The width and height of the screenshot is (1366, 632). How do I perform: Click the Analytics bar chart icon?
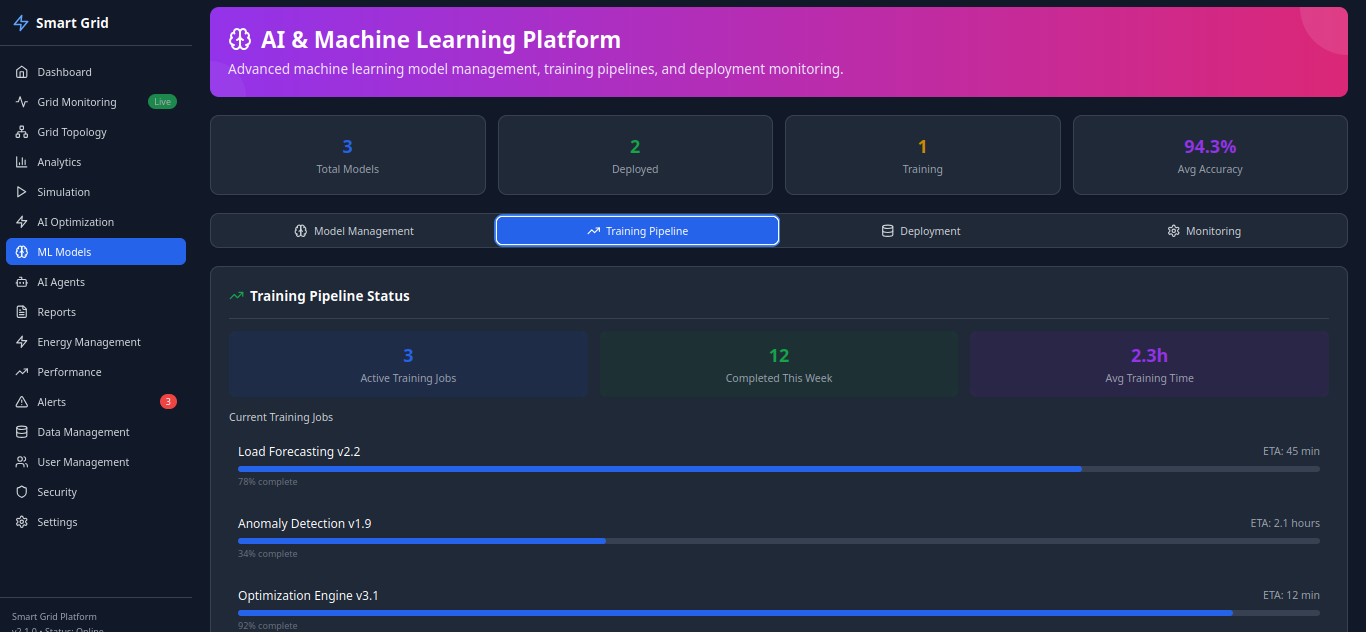tap(22, 162)
